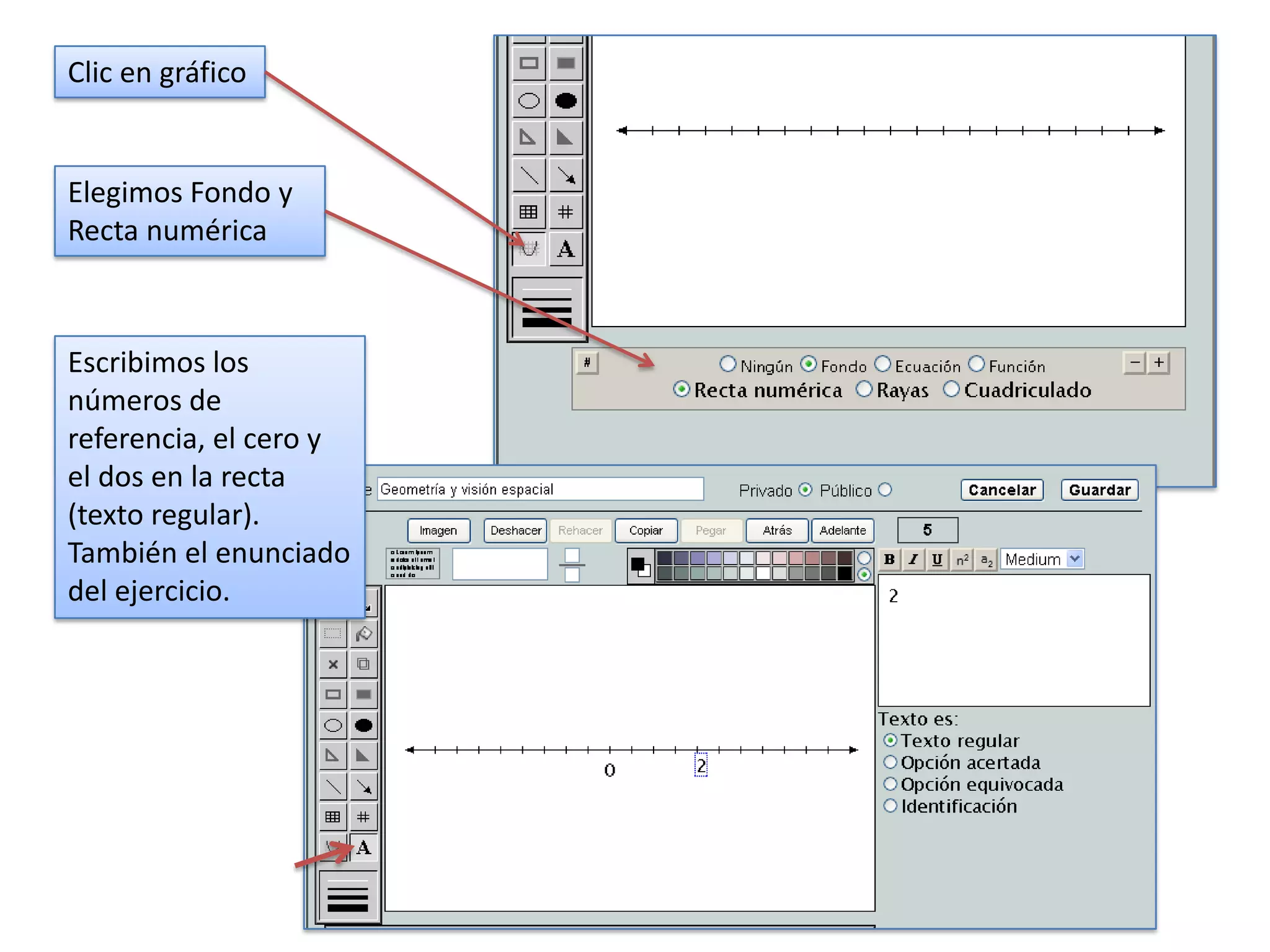
Task: Open the lorem ipsum text block icon
Action: coord(413,563)
